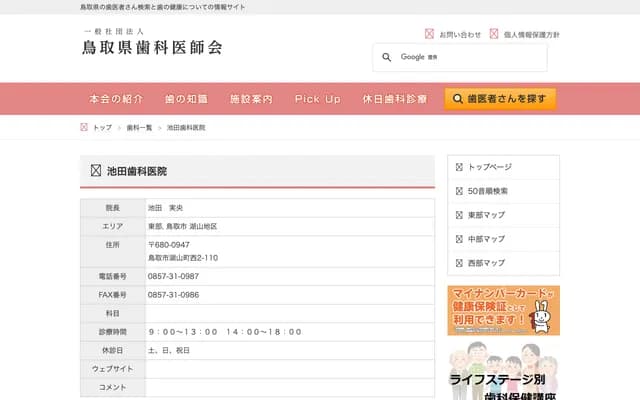Click the icon beside お問い合わせ
Image resolution: width=640 pixels, height=400 pixels.
[x=430, y=34]
